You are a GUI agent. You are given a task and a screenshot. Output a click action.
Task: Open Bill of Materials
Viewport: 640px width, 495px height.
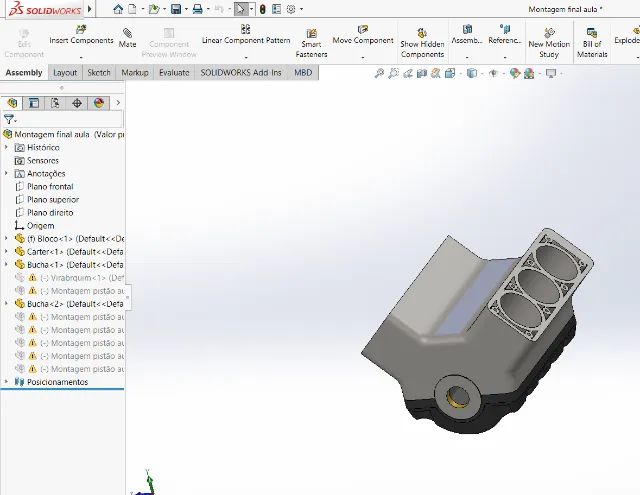tap(592, 43)
